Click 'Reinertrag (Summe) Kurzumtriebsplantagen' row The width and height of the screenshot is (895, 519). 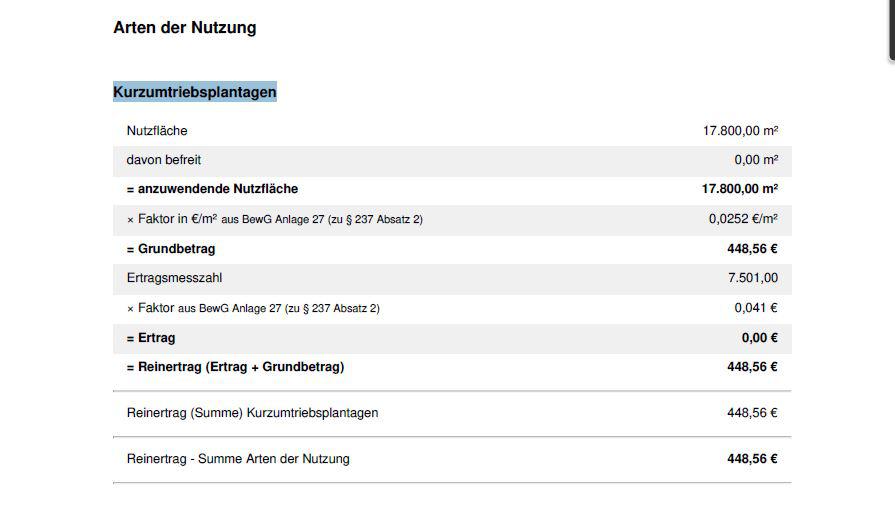pyautogui.click(x=452, y=413)
